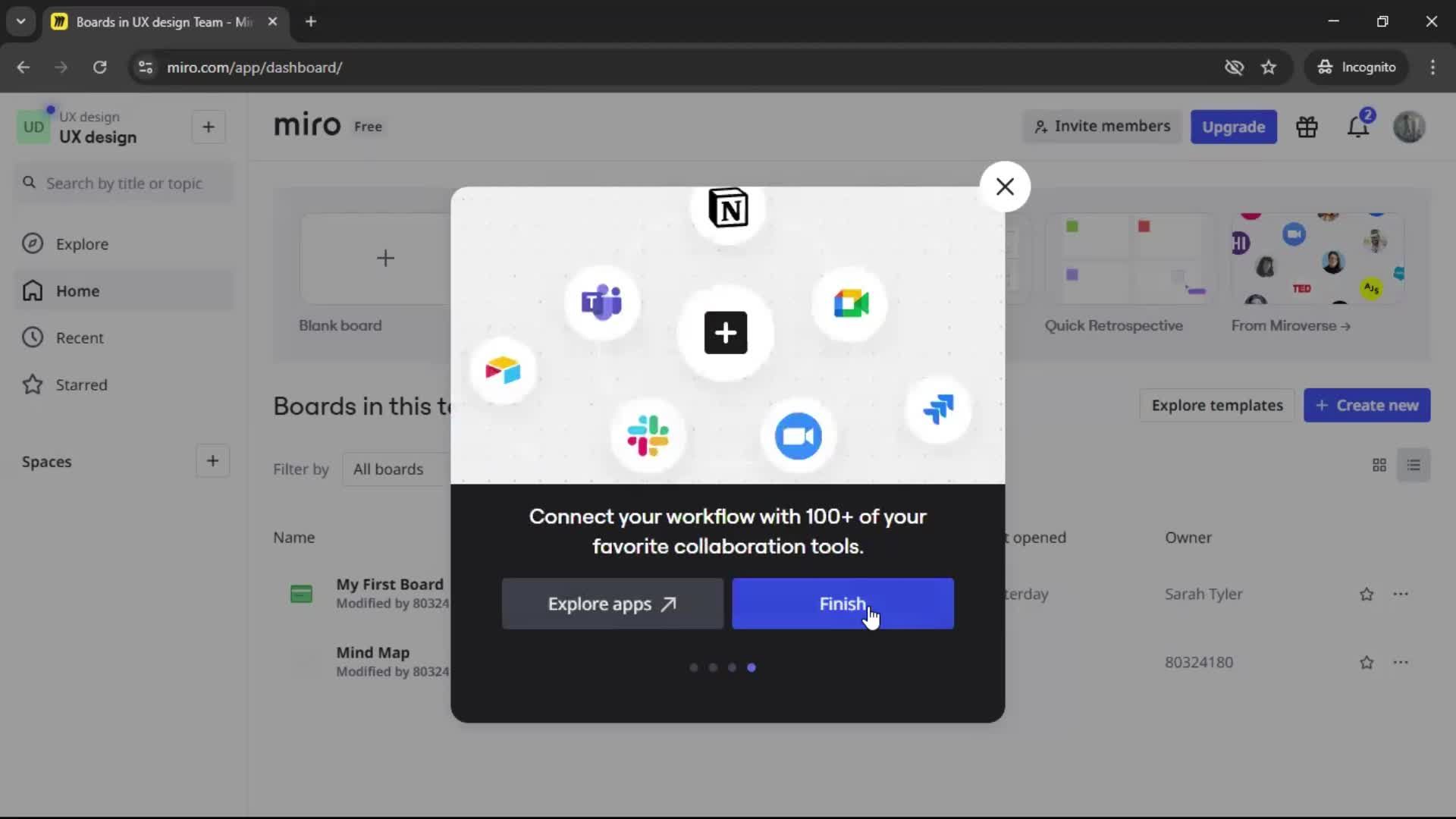
Task: Click the Jira integration icon
Action: click(938, 409)
